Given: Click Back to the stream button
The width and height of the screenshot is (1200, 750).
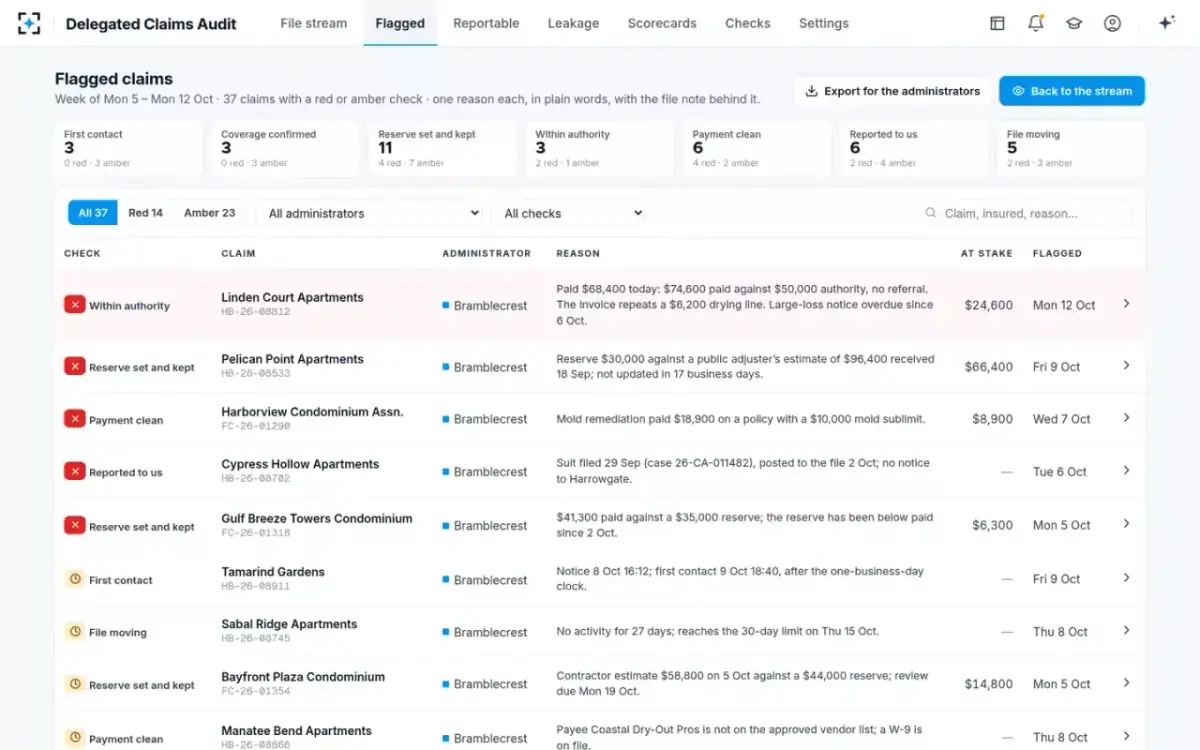Looking at the screenshot, I should click(1072, 91).
